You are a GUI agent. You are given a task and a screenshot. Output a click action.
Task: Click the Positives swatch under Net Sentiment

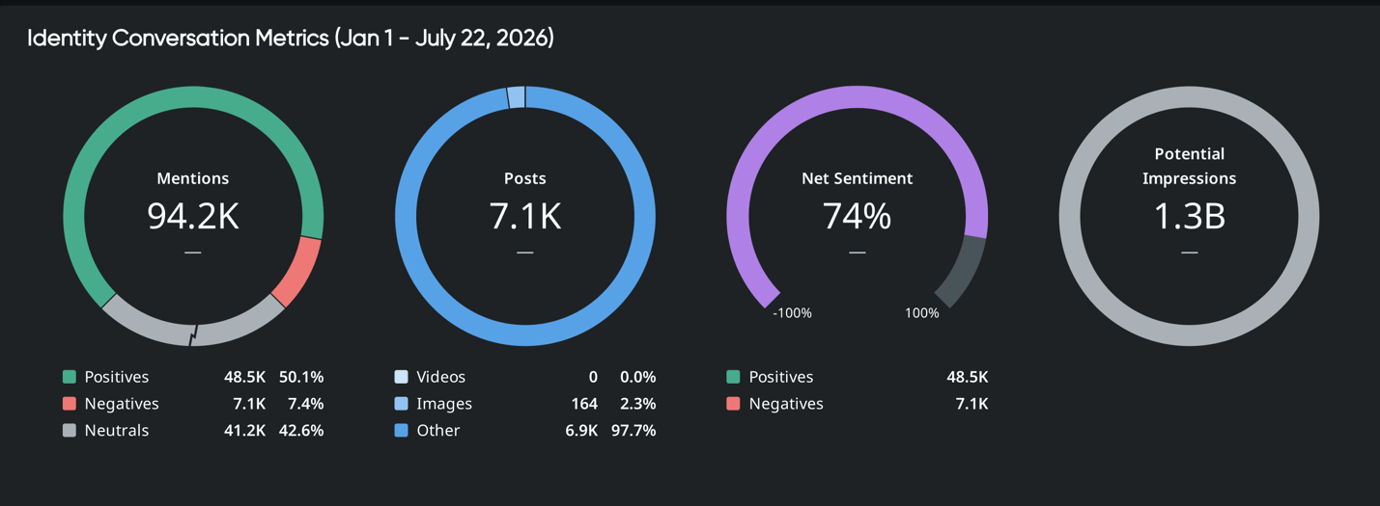tap(733, 377)
